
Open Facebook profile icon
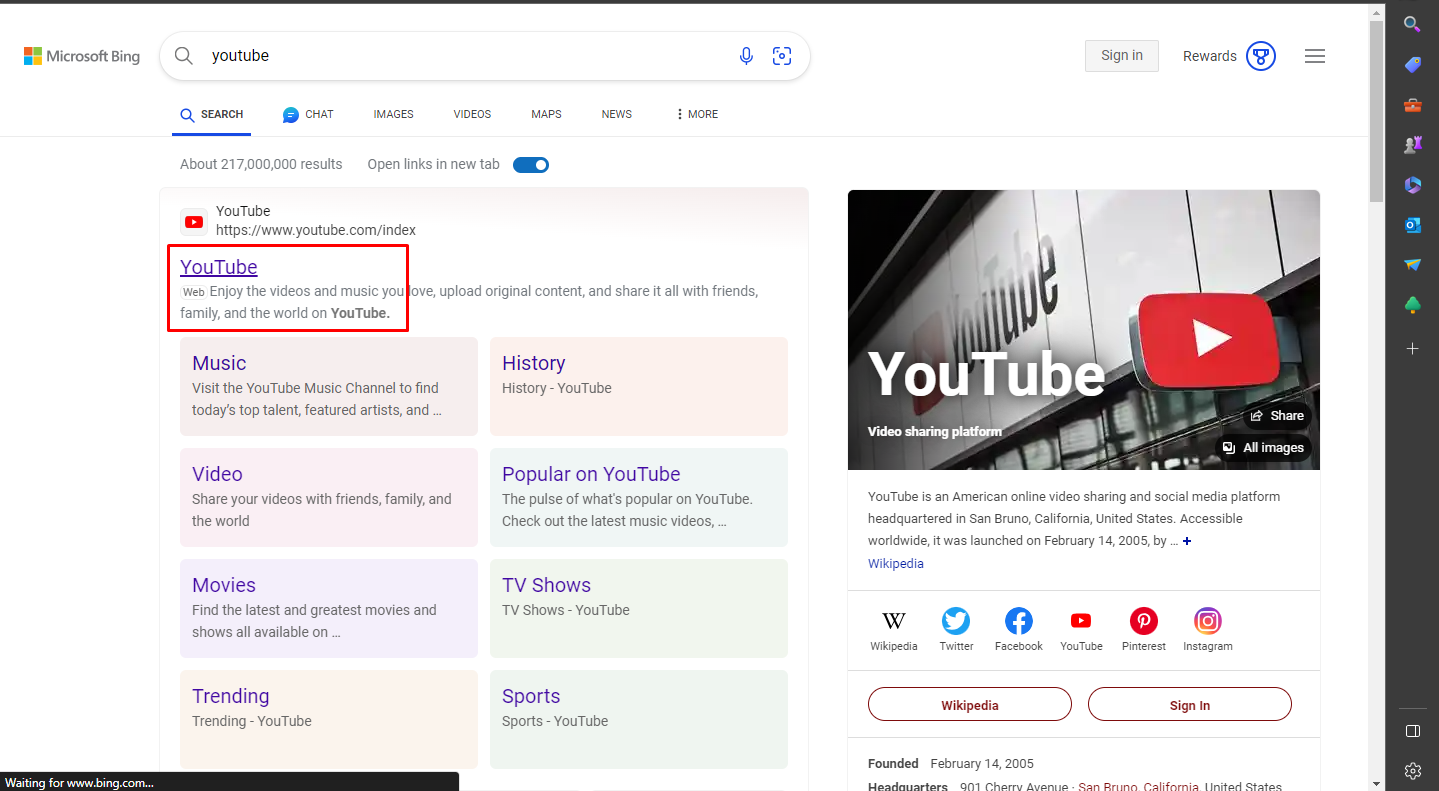tap(1019, 621)
